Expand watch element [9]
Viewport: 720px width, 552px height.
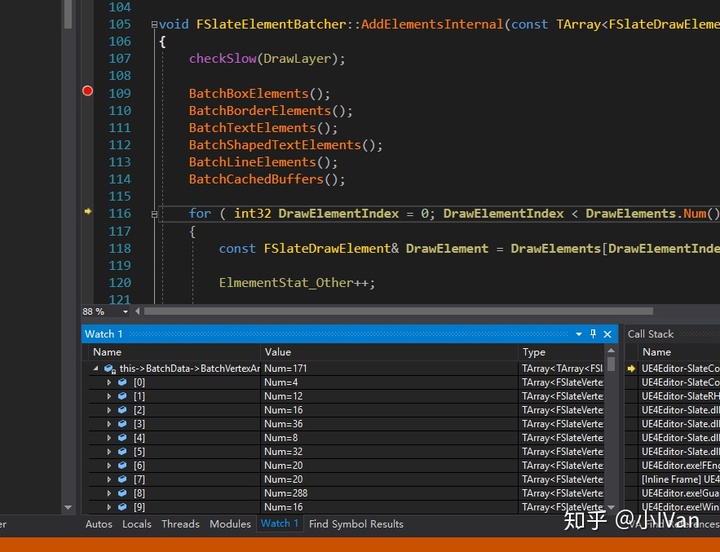(109, 507)
